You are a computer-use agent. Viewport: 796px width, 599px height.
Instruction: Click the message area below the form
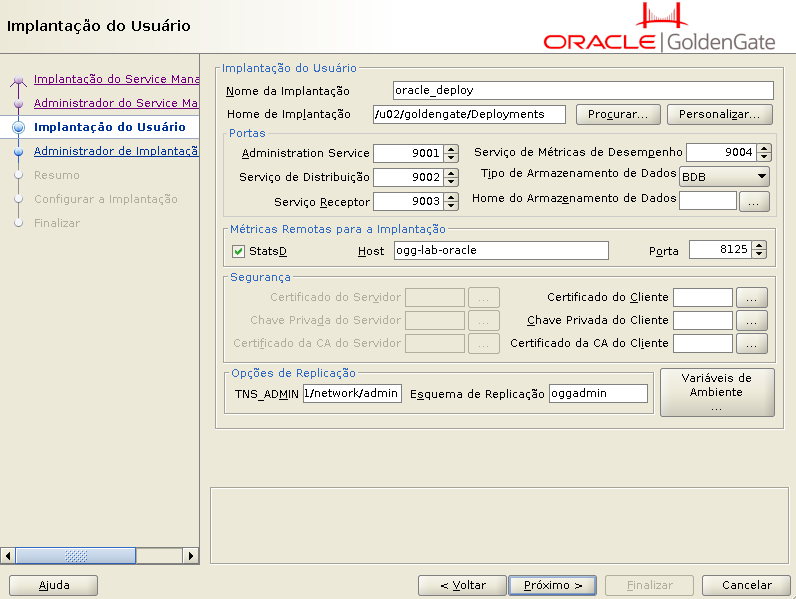pyautogui.click(x=499, y=525)
